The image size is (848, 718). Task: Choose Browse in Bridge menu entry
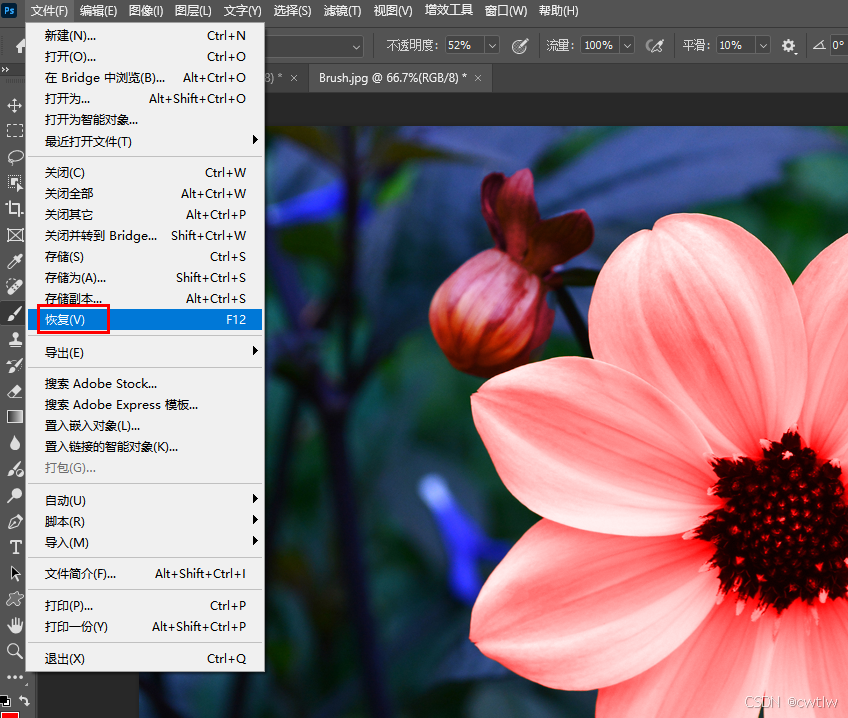(145, 78)
